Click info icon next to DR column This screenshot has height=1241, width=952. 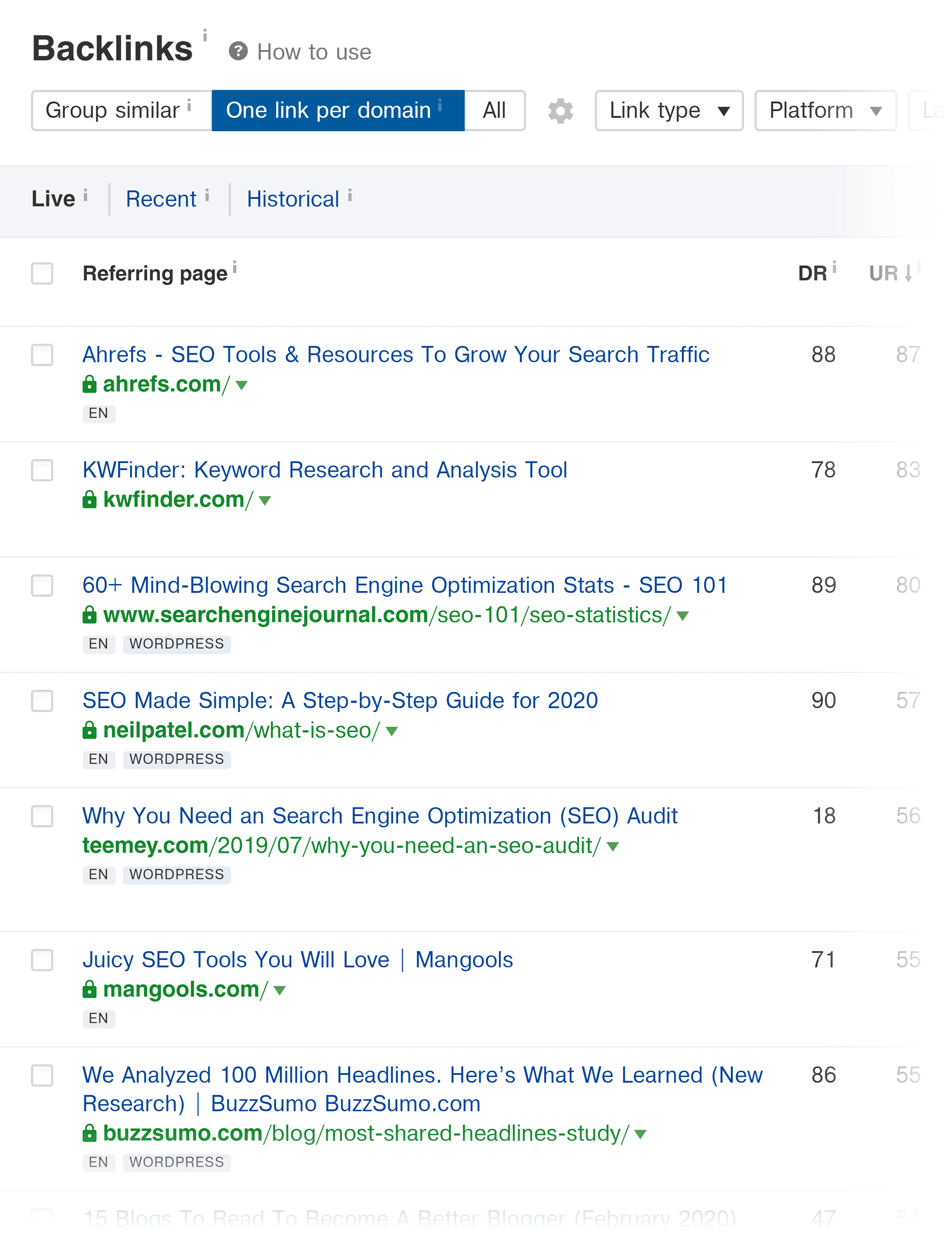834,267
